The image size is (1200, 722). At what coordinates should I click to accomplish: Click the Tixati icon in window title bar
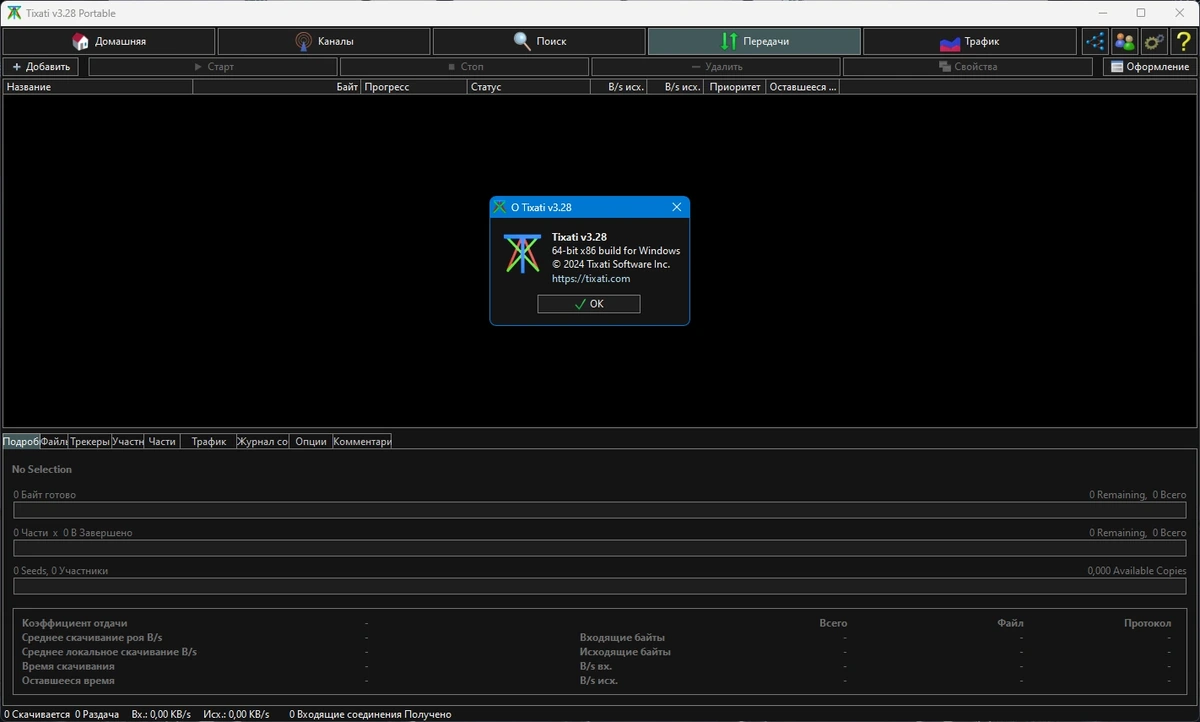14,13
